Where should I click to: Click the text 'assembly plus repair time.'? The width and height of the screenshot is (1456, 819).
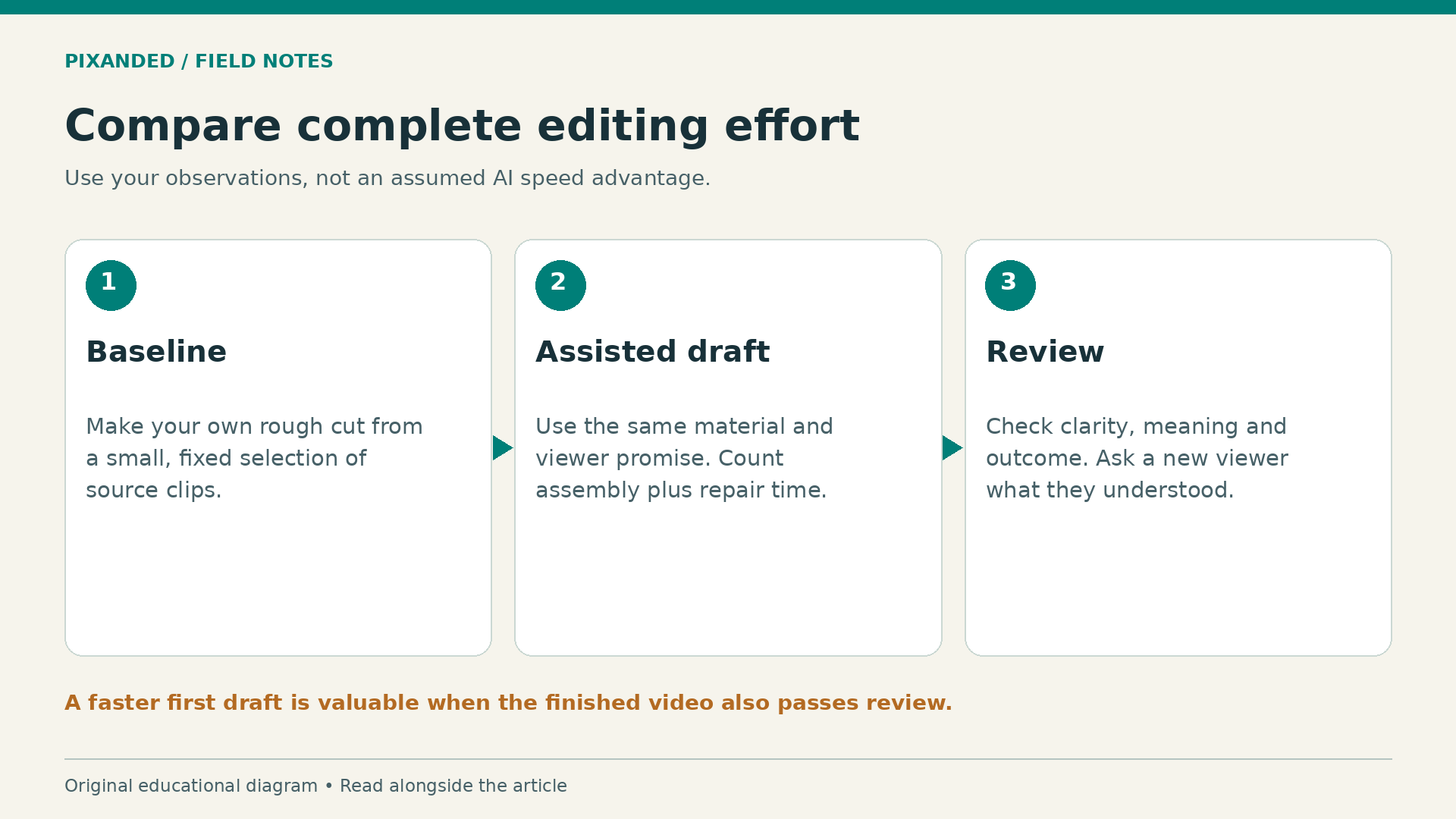pyautogui.click(x=681, y=490)
